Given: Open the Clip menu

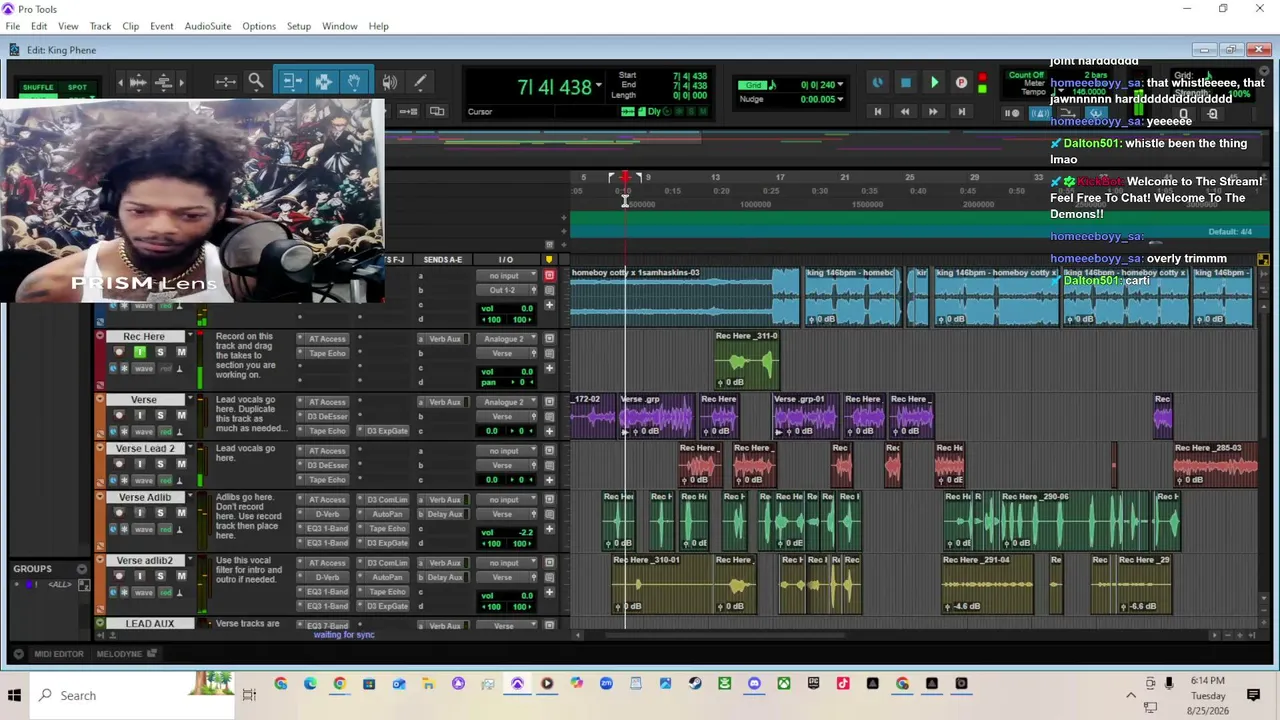Looking at the screenshot, I should 131,26.
